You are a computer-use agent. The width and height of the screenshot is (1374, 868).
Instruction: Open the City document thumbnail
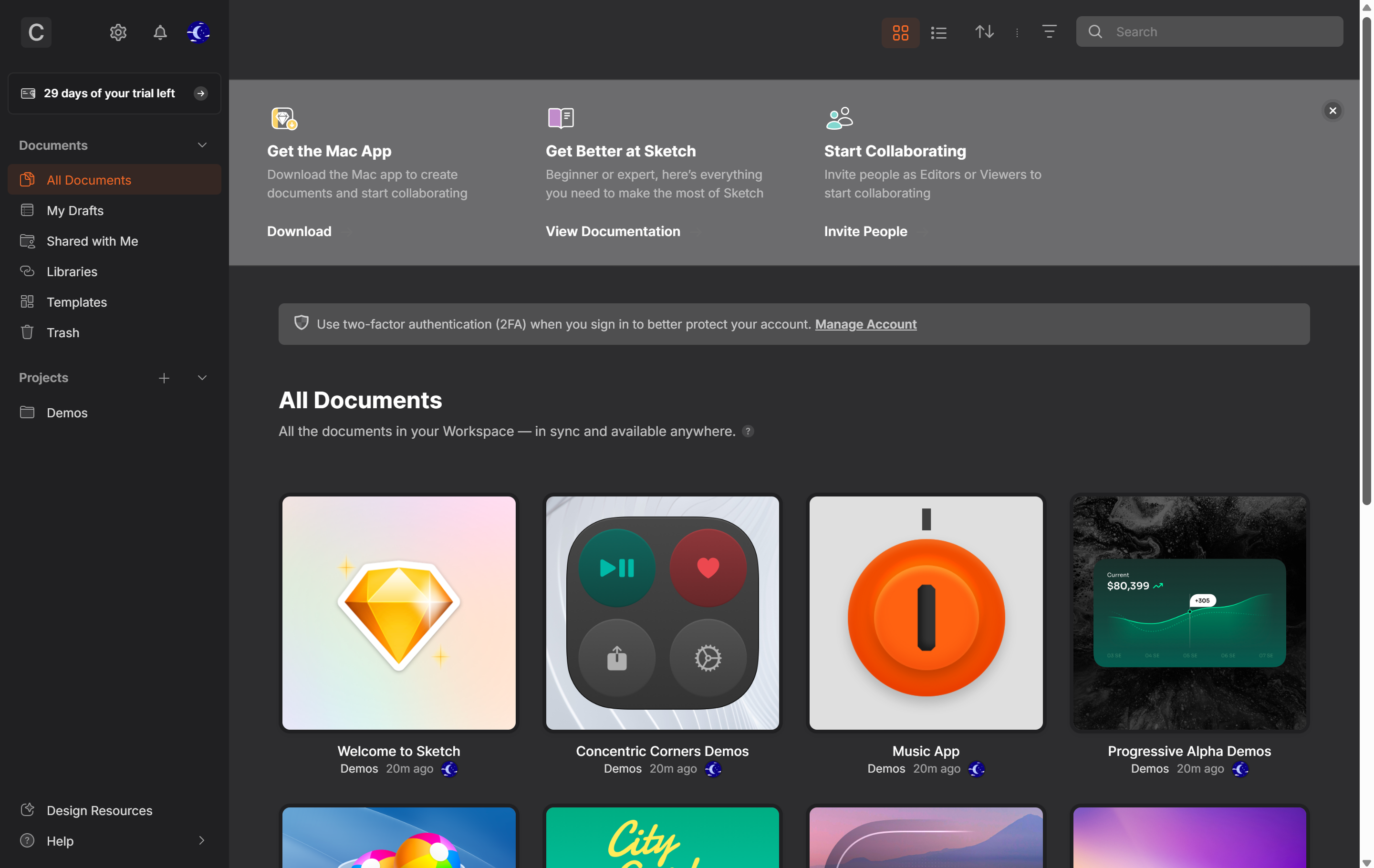(x=662, y=837)
